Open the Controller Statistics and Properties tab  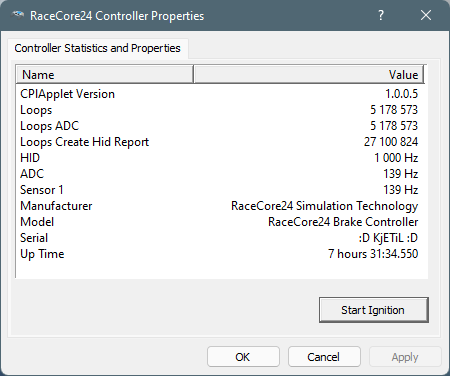coord(98,48)
